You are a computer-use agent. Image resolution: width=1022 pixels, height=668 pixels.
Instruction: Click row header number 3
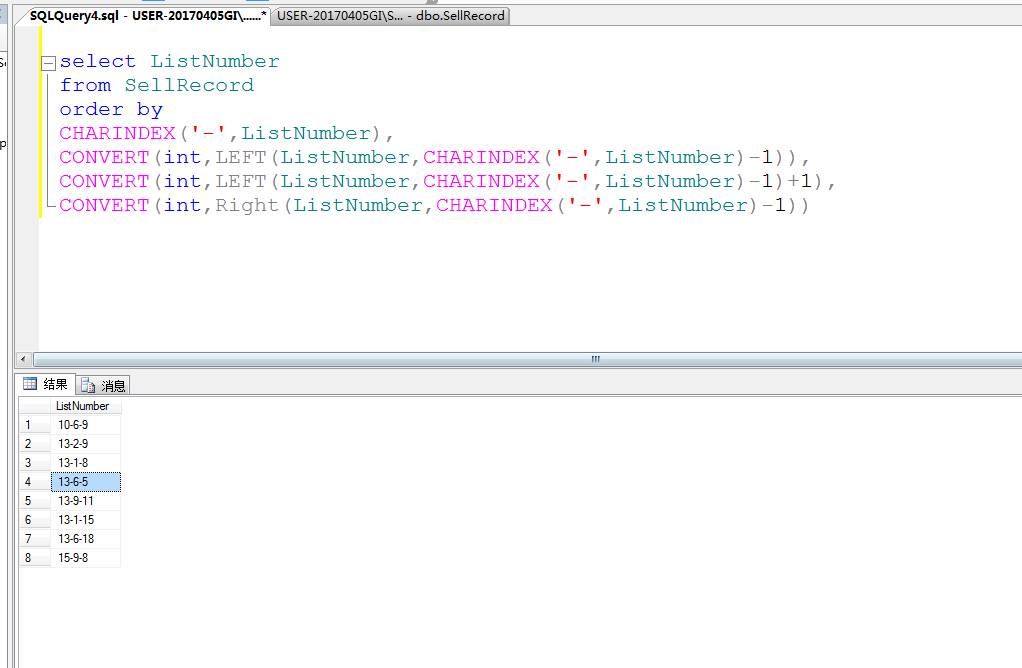35,463
